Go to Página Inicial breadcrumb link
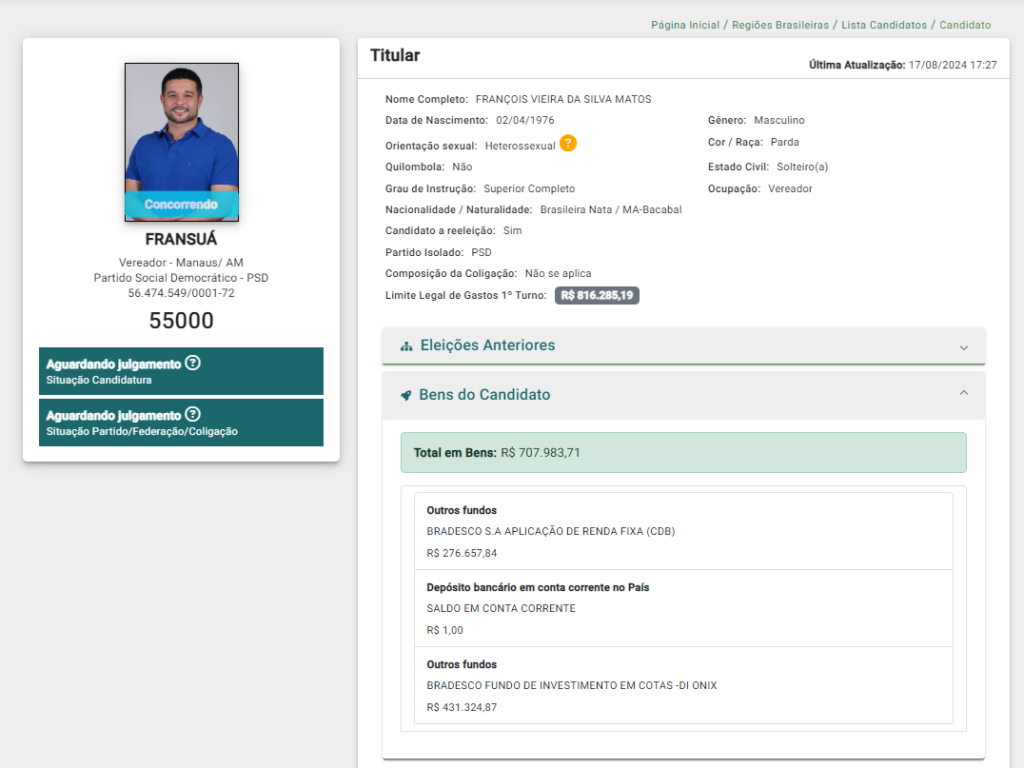The height and width of the screenshot is (768, 1024). point(685,25)
